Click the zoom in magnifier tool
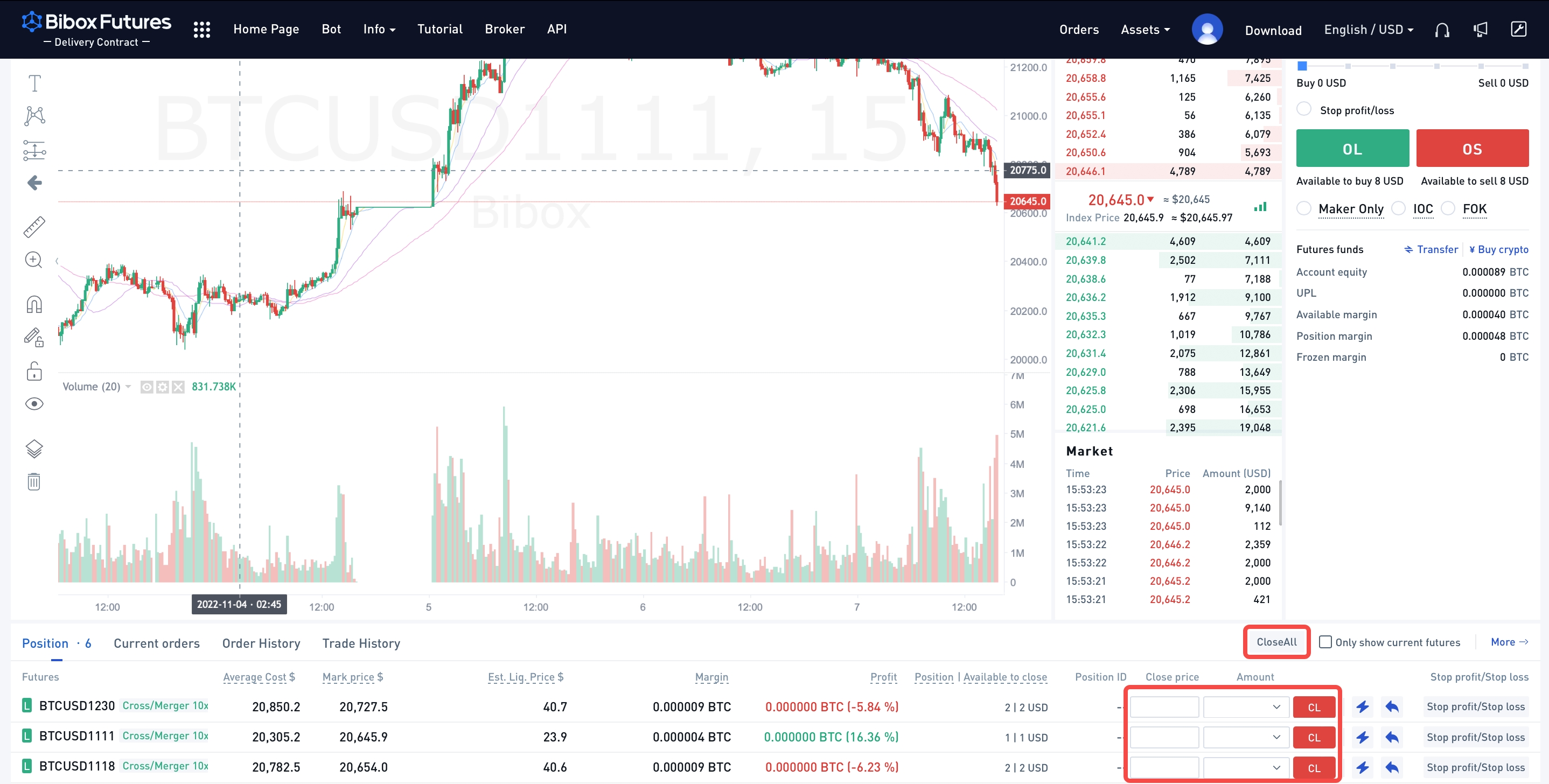 tap(34, 260)
